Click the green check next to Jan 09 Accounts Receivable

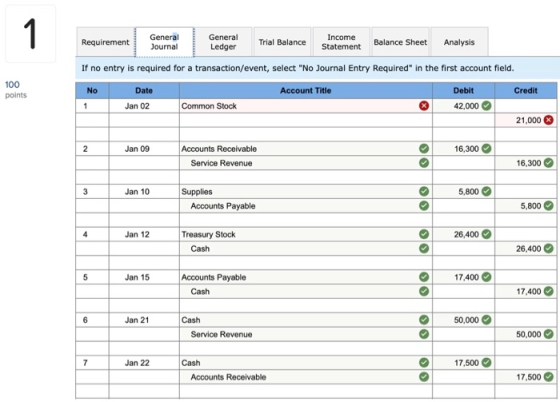point(424,149)
